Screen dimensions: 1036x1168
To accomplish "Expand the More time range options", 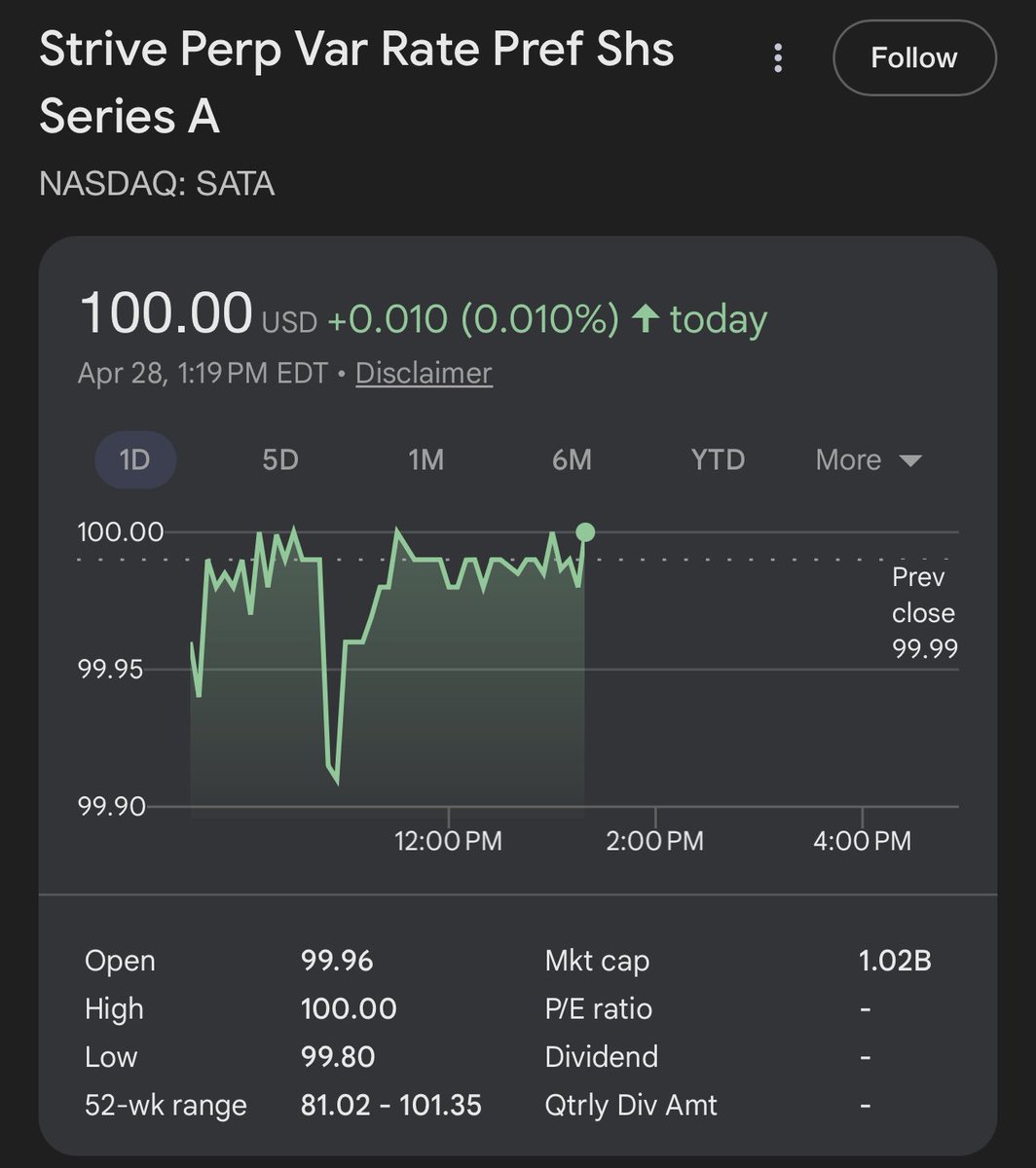I will [869, 459].
